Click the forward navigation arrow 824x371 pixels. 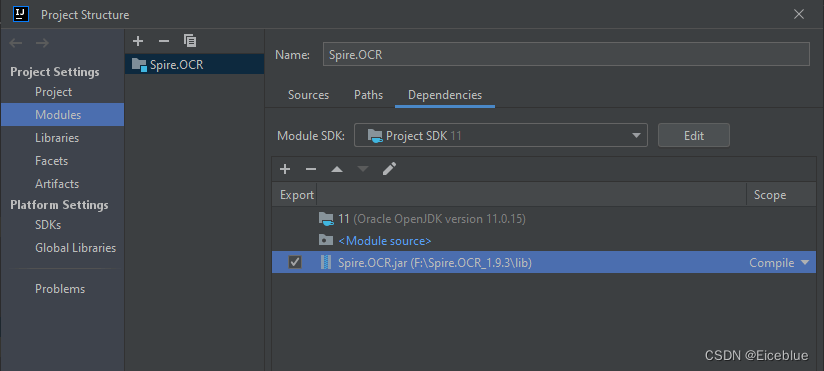[x=42, y=43]
